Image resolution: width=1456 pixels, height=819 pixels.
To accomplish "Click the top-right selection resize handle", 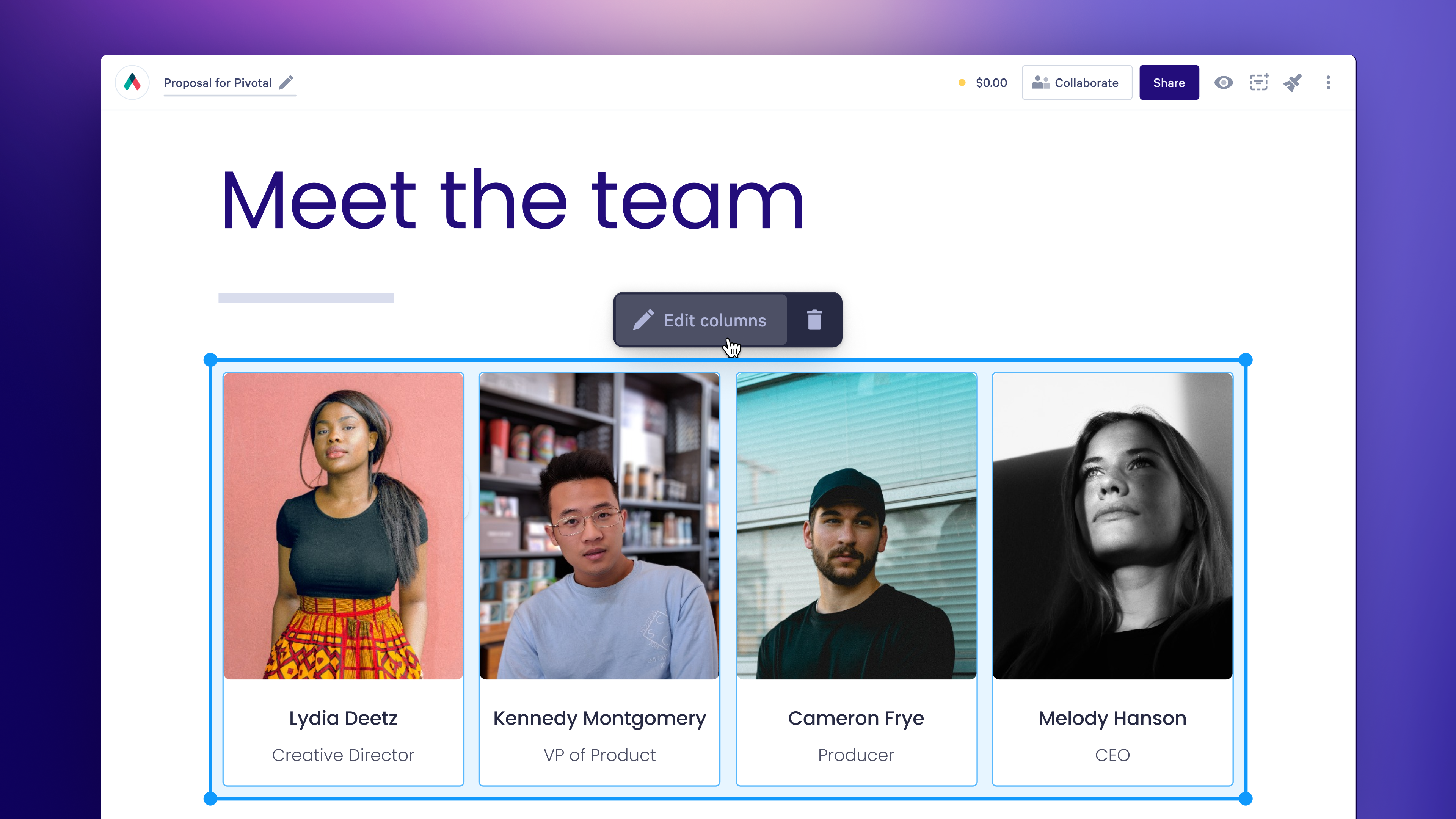I will tap(1246, 359).
